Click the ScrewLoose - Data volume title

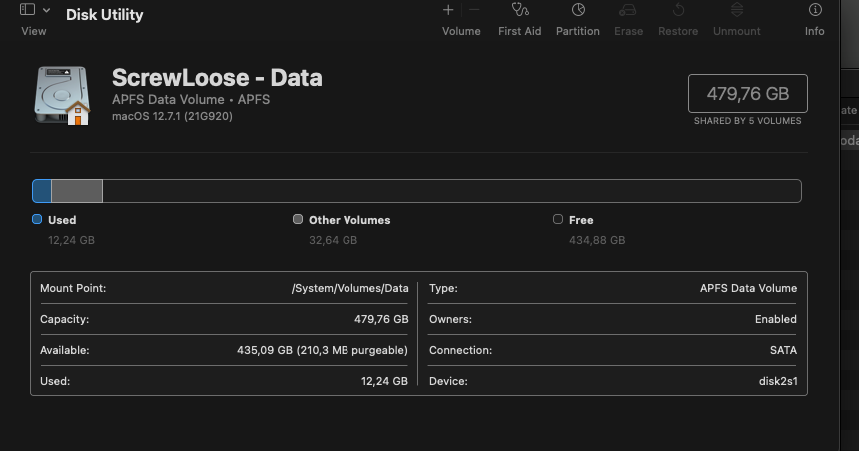click(x=217, y=78)
